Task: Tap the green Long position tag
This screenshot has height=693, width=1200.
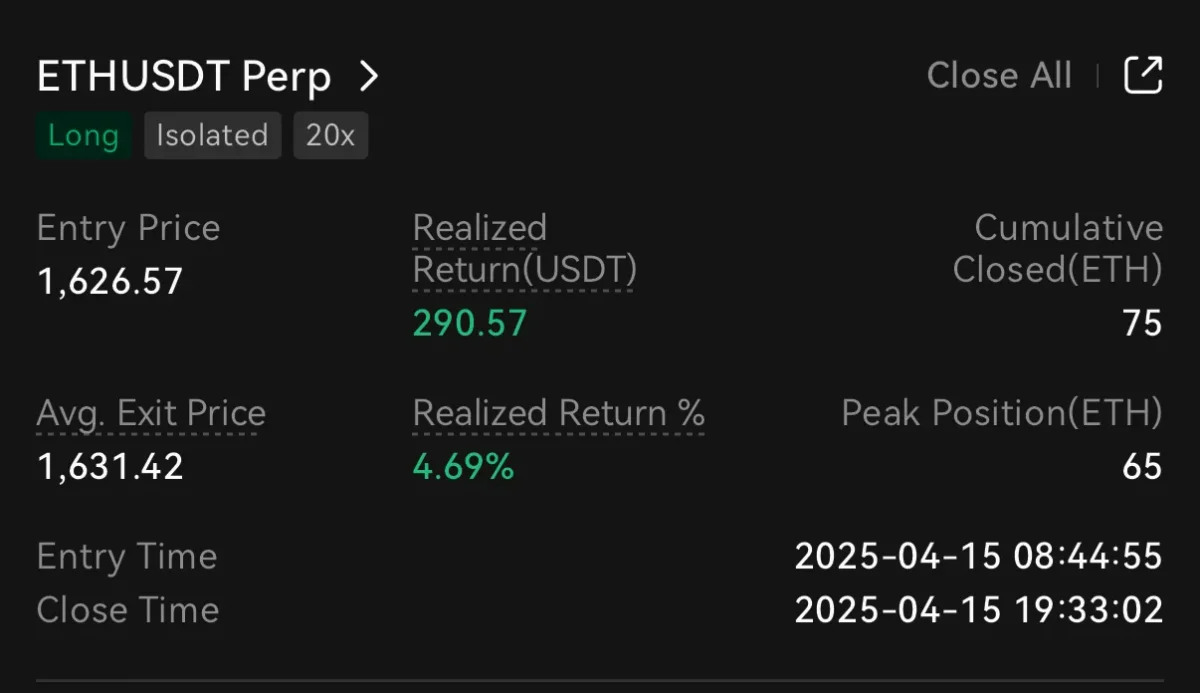Action: (83, 136)
